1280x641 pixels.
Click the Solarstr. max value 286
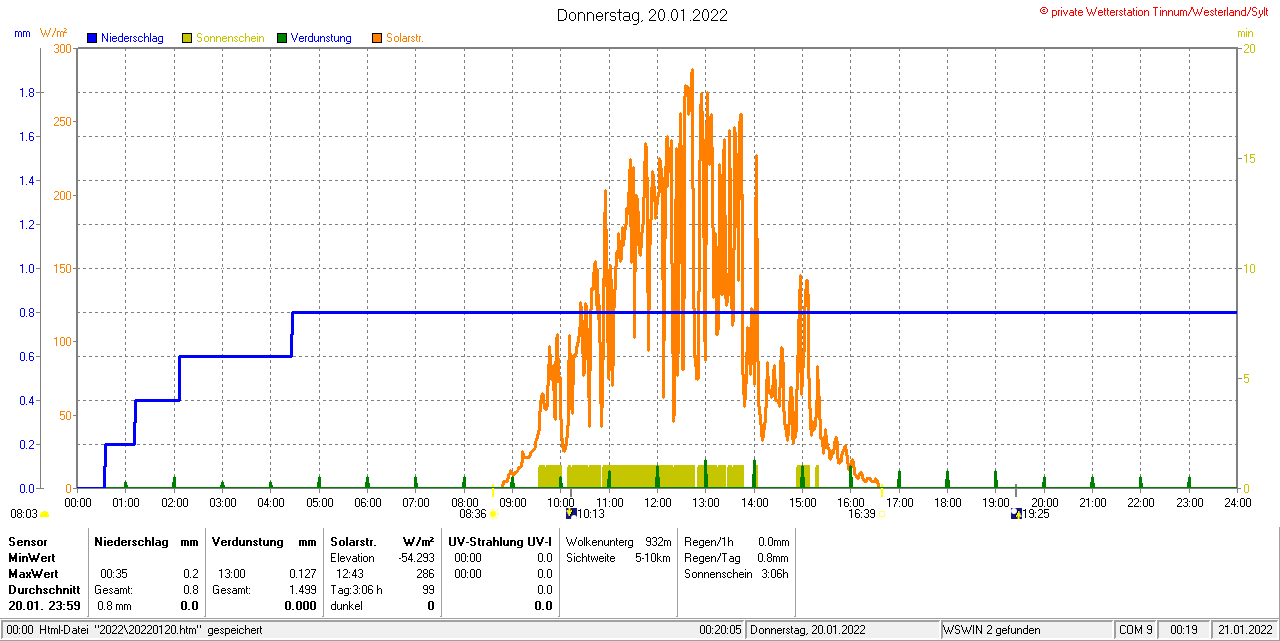[425, 574]
